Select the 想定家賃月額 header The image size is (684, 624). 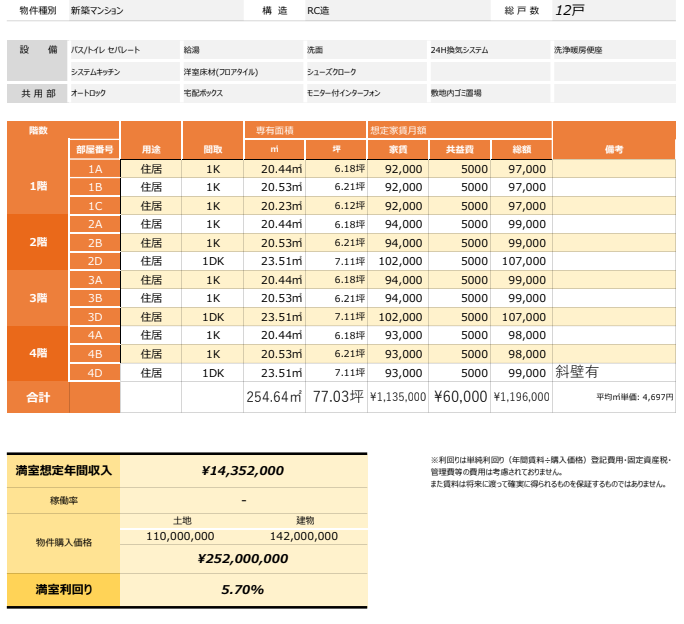point(460,130)
